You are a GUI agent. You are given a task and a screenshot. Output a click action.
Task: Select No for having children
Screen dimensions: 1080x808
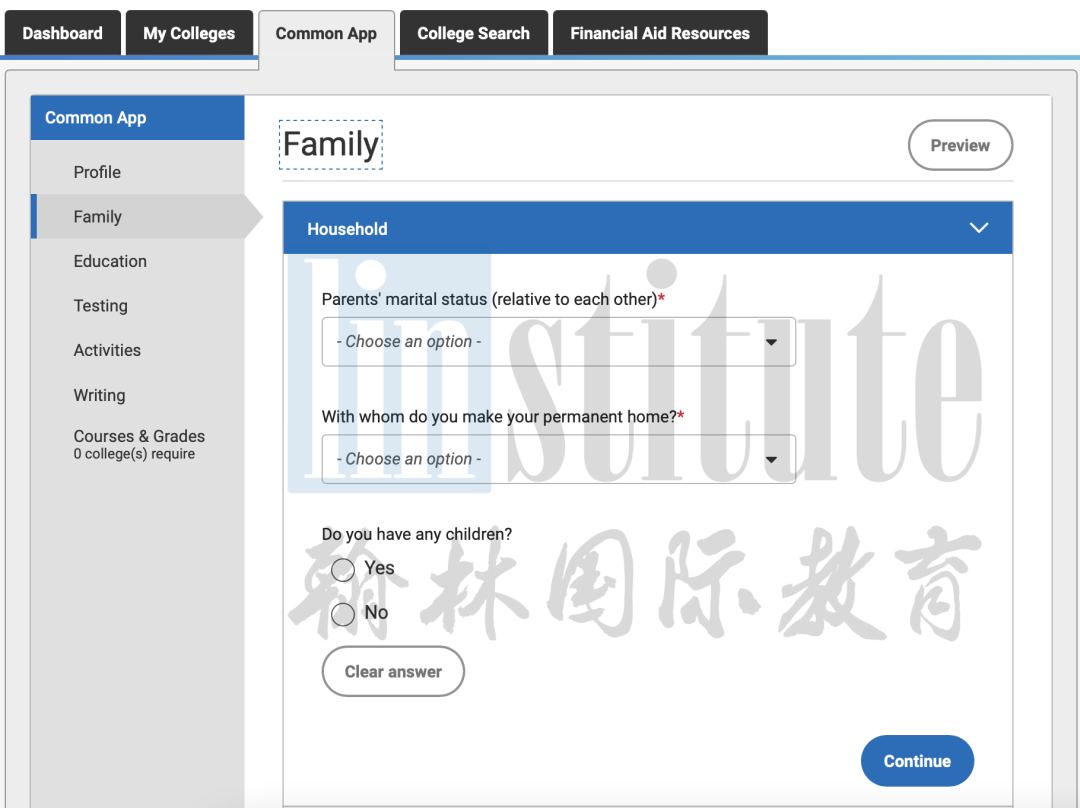[343, 614]
